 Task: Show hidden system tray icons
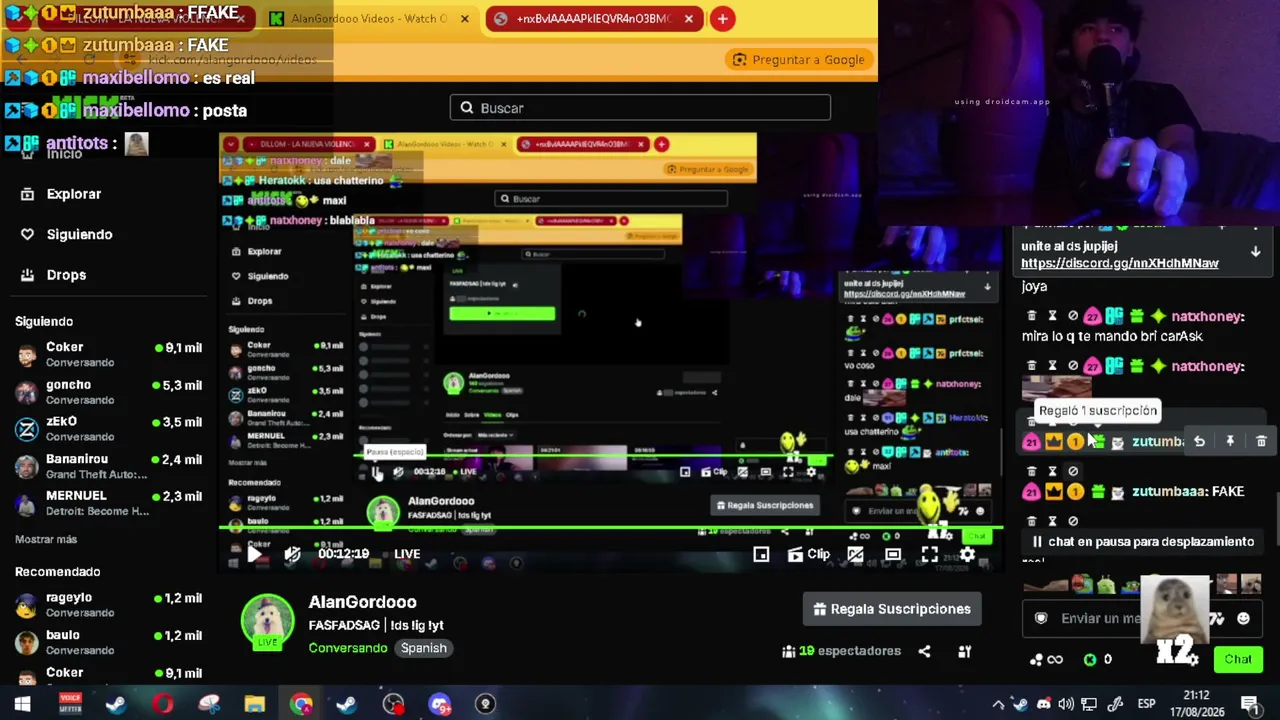998,704
